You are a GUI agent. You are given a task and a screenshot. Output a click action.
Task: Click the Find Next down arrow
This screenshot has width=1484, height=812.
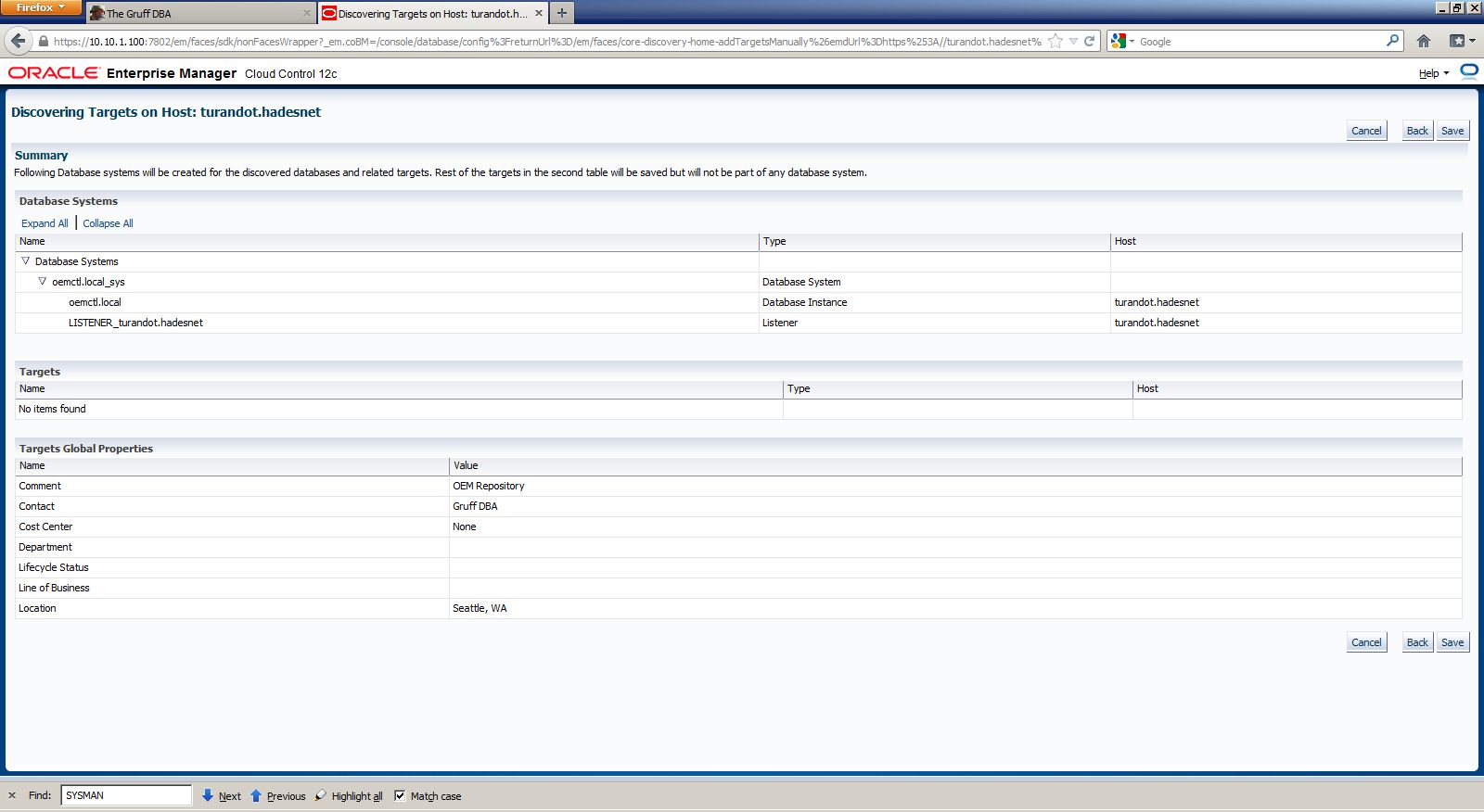pos(209,795)
